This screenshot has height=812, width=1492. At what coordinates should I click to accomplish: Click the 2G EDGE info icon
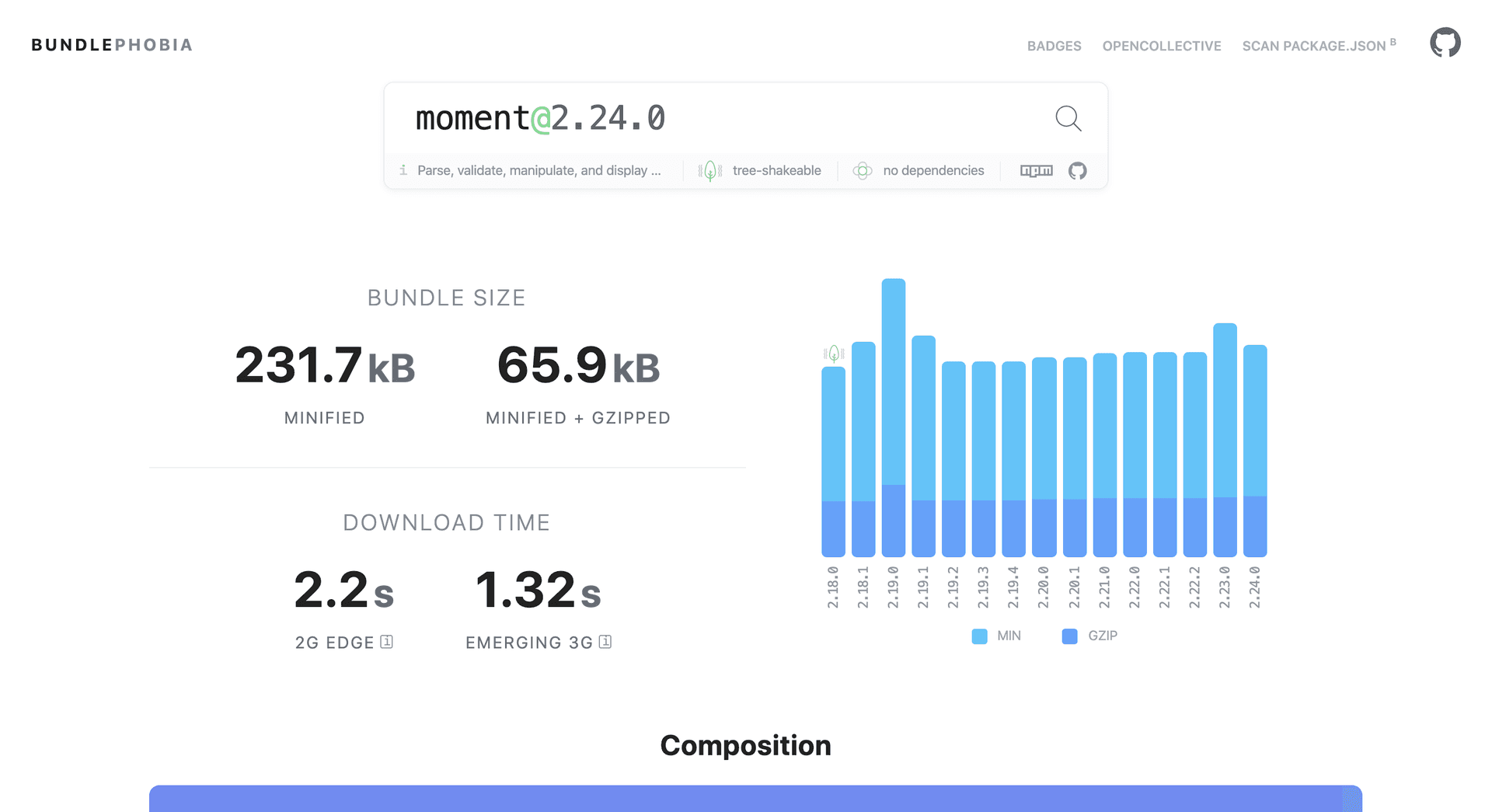(388, 642)
